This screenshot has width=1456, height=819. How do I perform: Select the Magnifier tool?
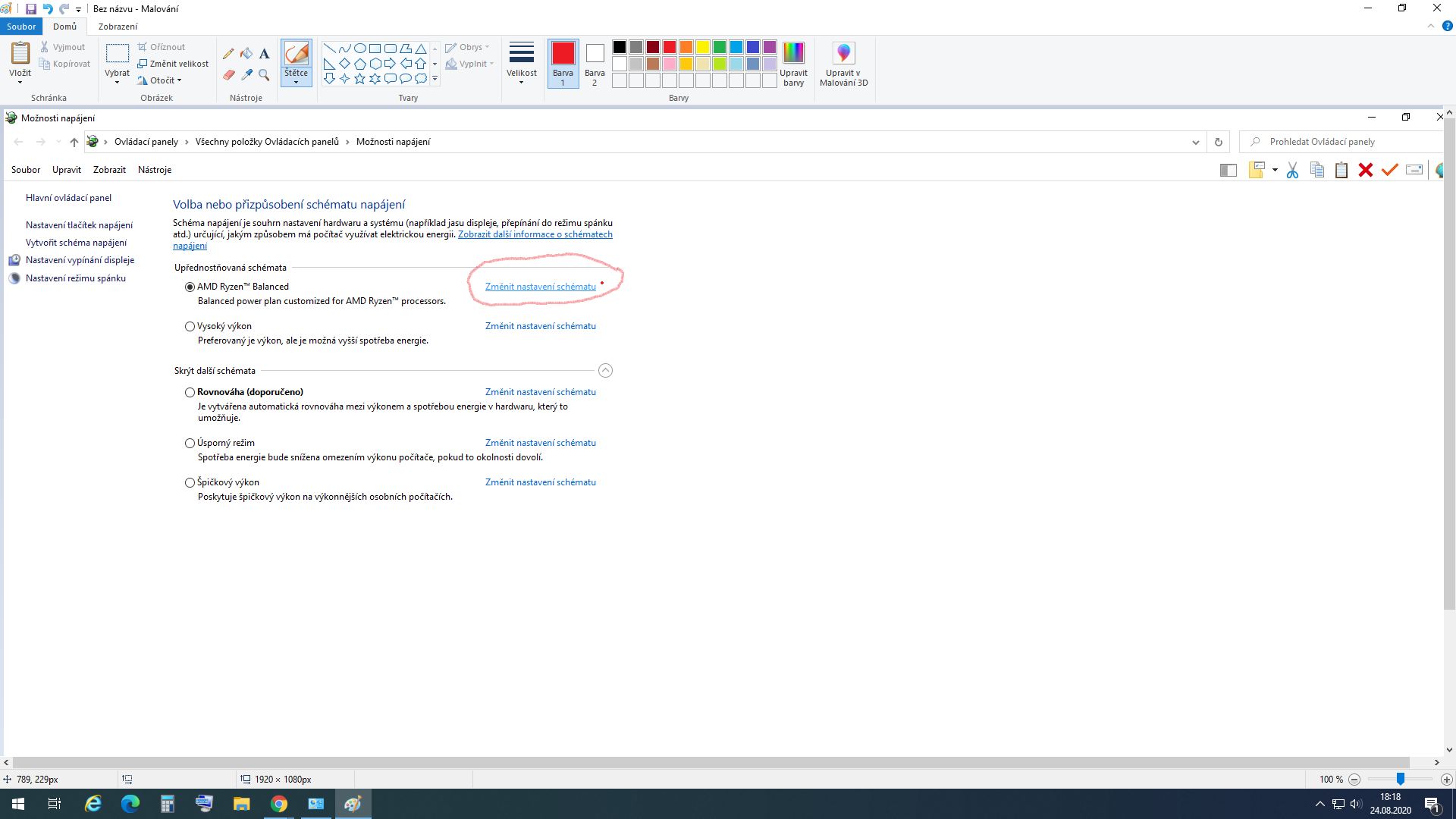264,74
